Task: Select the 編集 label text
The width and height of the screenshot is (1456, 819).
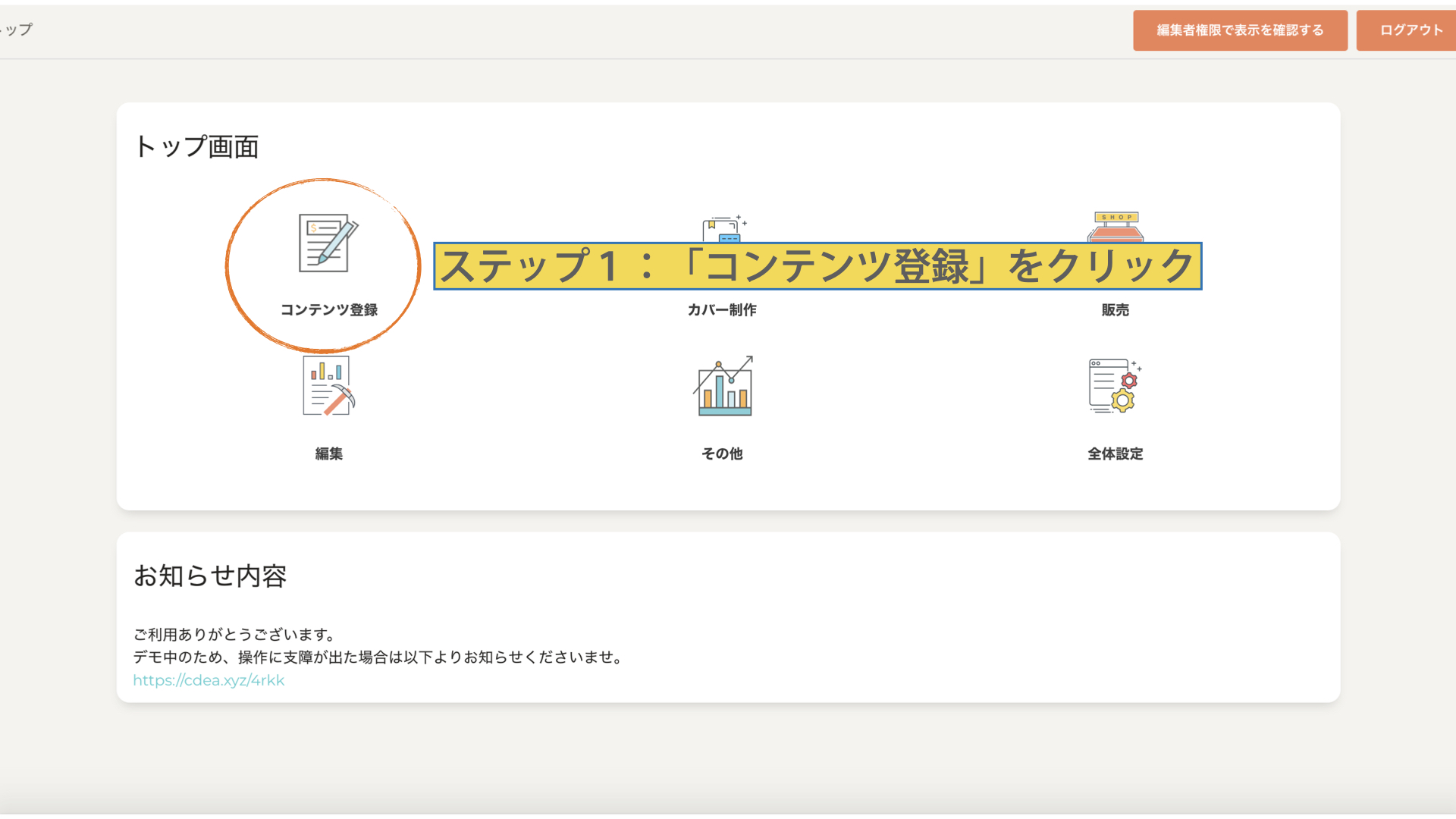Action: click(x=328, y=453)
